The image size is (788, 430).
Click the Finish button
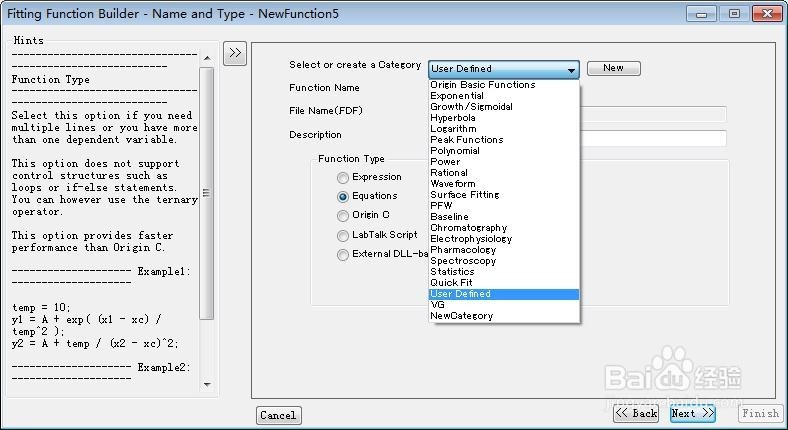[x=760, y=413]
